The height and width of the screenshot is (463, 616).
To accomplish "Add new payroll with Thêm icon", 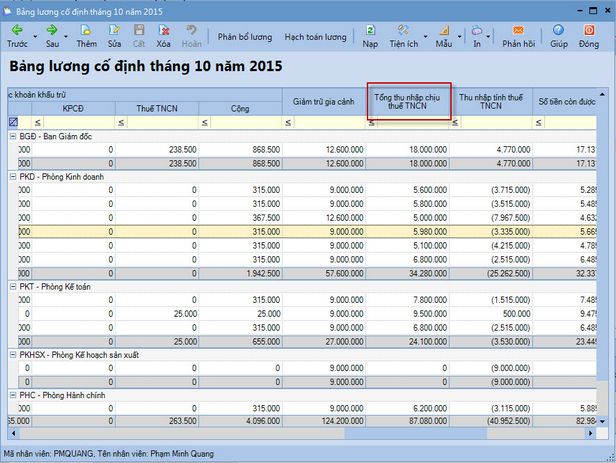I will pyautogui.click(x=86, y=30).
